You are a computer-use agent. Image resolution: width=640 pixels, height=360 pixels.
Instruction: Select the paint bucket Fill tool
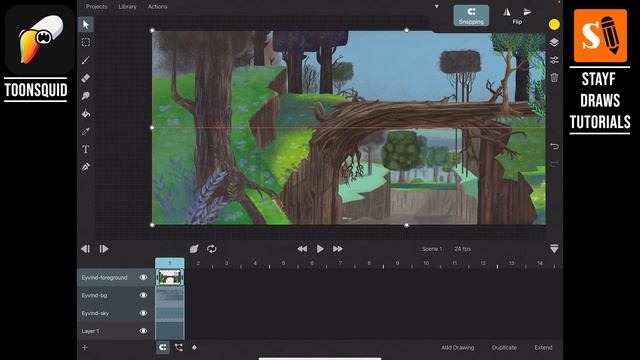point(86,113)
